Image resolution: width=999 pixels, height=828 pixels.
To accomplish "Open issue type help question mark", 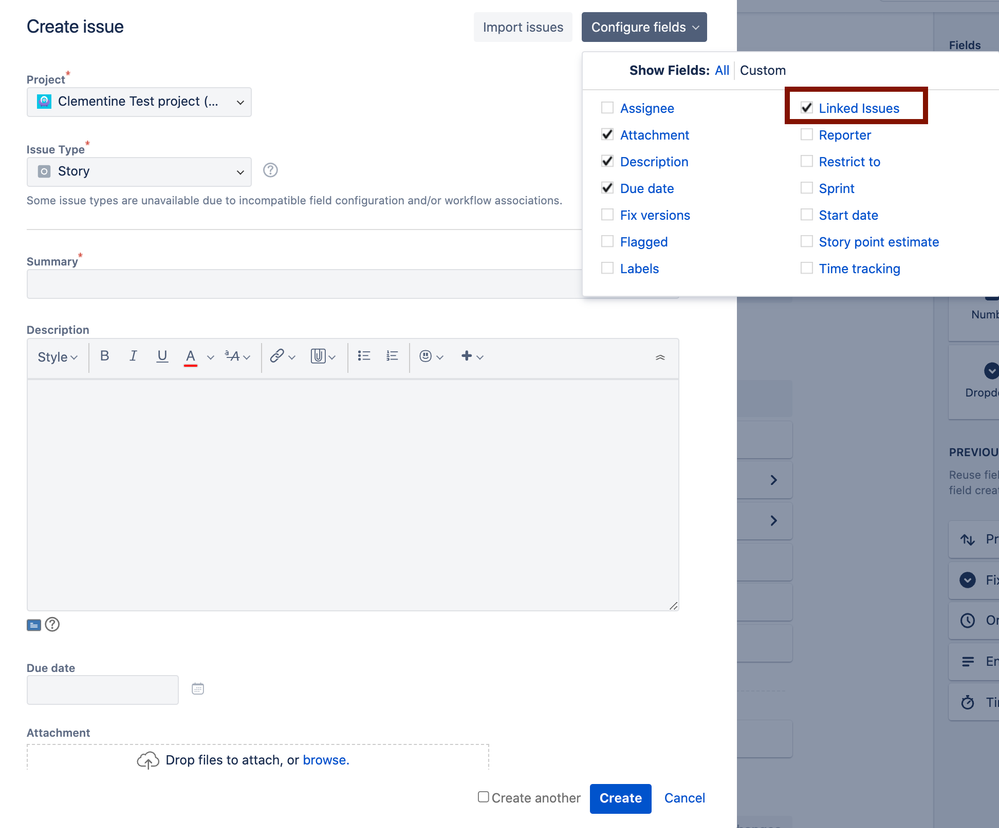I will tap(270, 170).
